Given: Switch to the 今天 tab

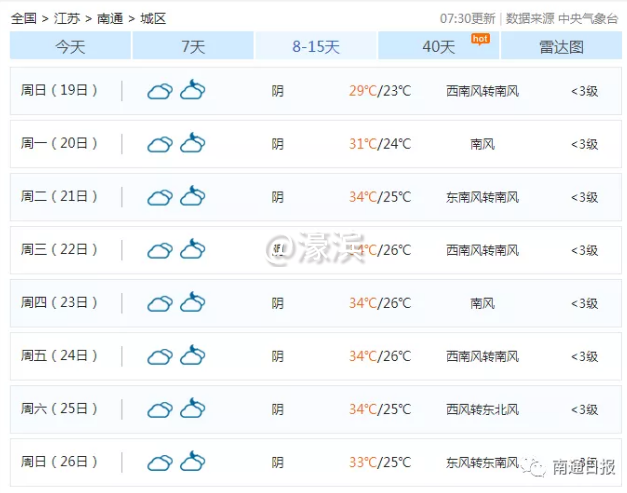Looking at the screenshot, I should tap(70, 46).
